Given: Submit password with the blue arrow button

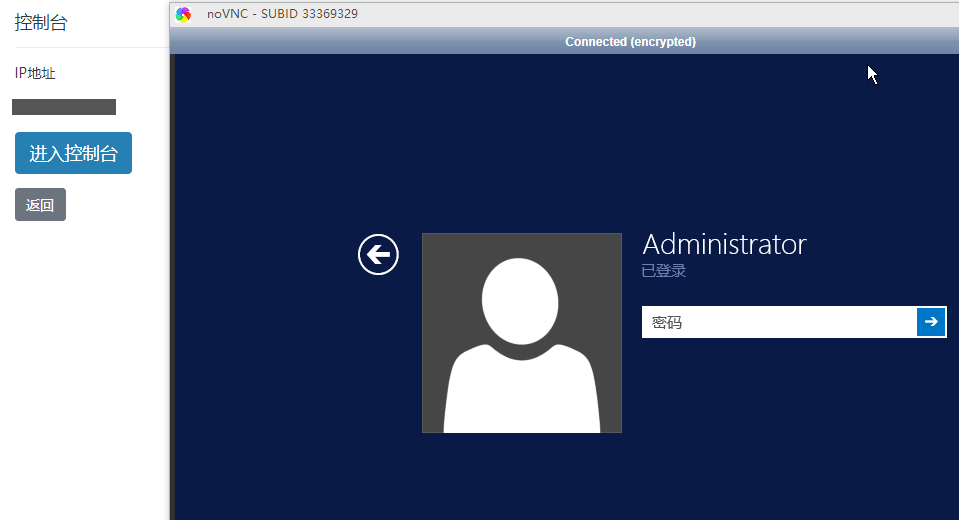Looking at the screenshot, I should (931, 322).
